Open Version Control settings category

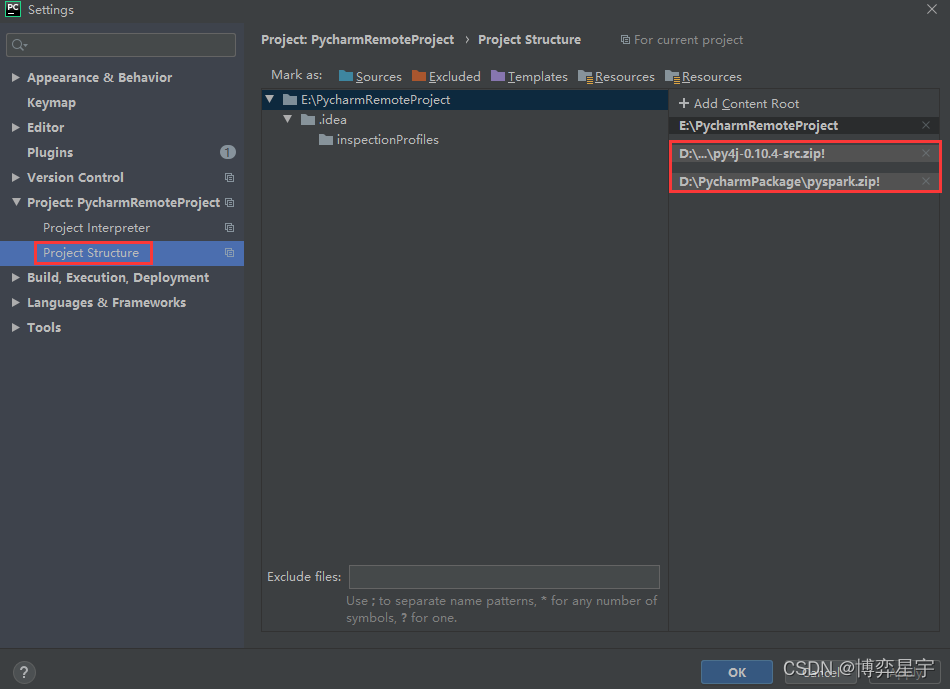75,178
